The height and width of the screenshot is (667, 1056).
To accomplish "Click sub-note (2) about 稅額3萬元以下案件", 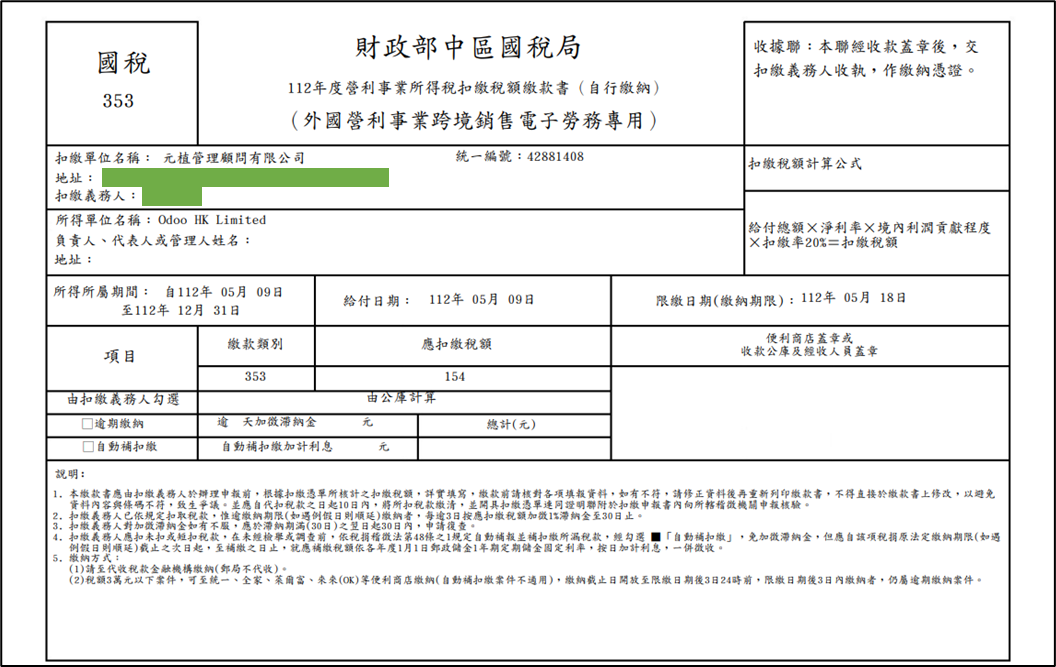I will coord(525,580).
